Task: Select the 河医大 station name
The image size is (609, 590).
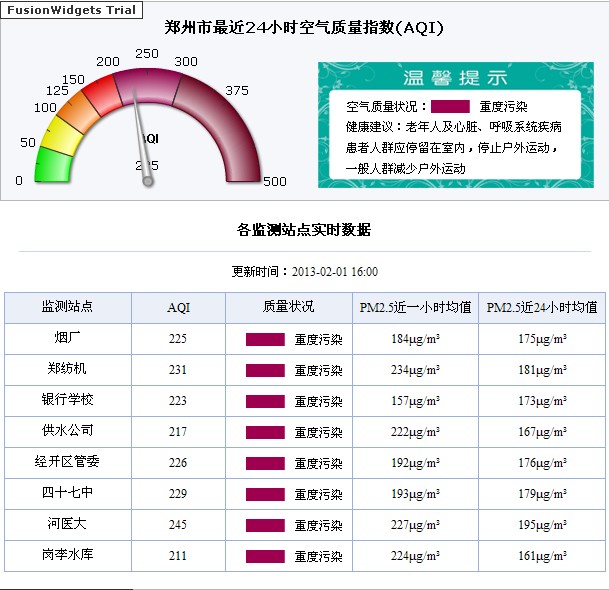Action: click(67, 524)
